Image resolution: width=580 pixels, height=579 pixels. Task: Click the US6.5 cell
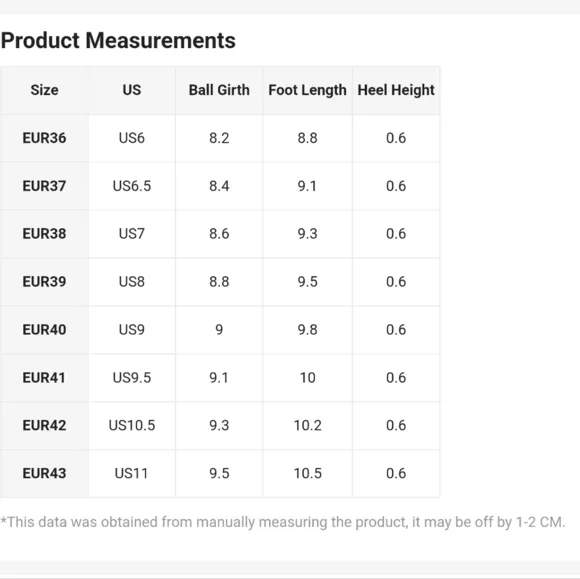coord(132,186)
